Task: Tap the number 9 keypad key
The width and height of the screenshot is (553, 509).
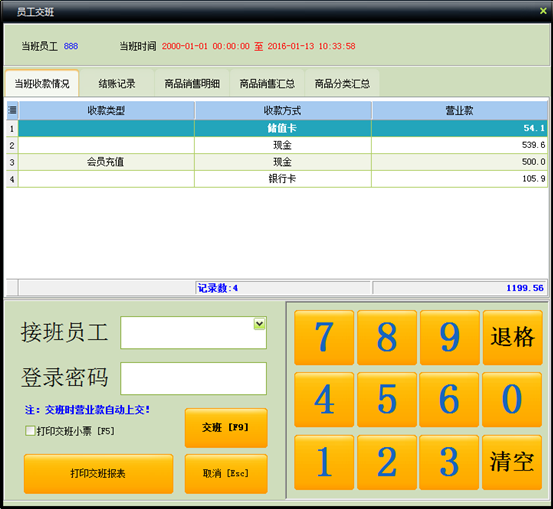Action: click(x=450, y=337)
